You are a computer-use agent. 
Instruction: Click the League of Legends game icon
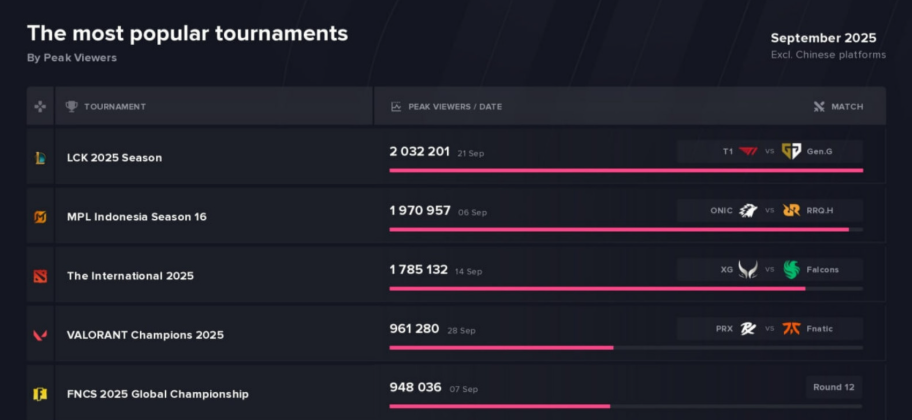[40, 158]
